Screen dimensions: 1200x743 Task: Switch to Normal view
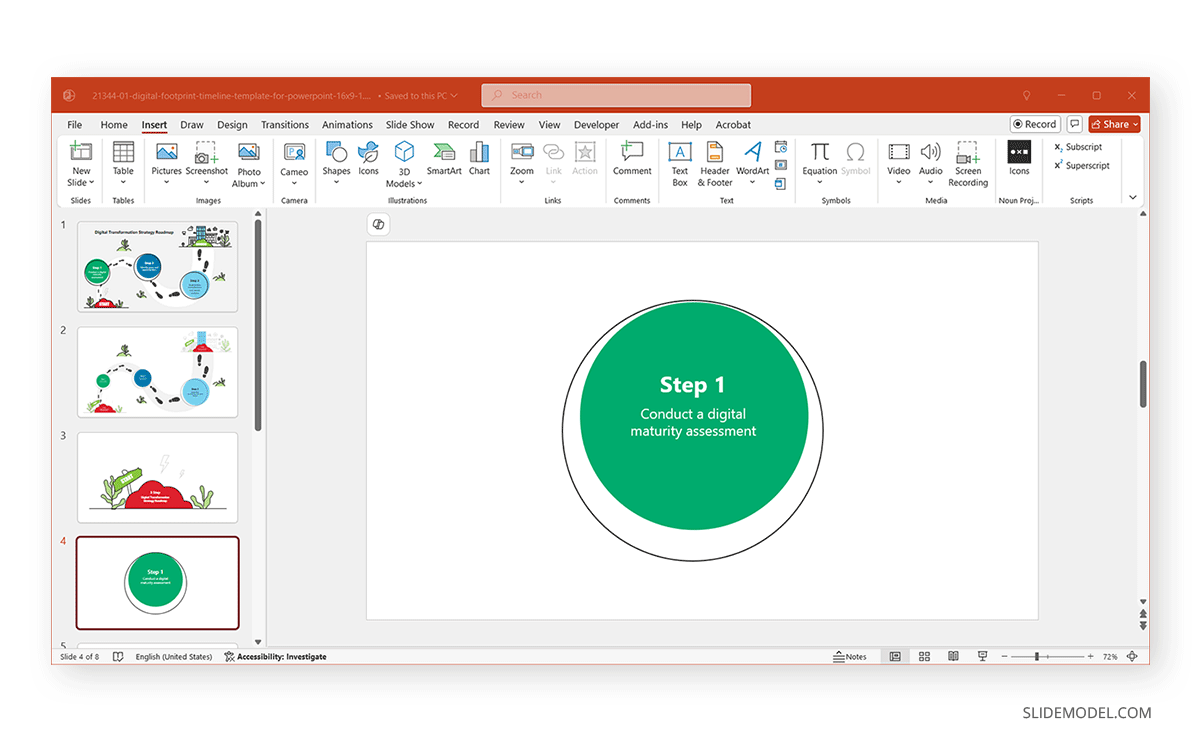coord(895,657)
